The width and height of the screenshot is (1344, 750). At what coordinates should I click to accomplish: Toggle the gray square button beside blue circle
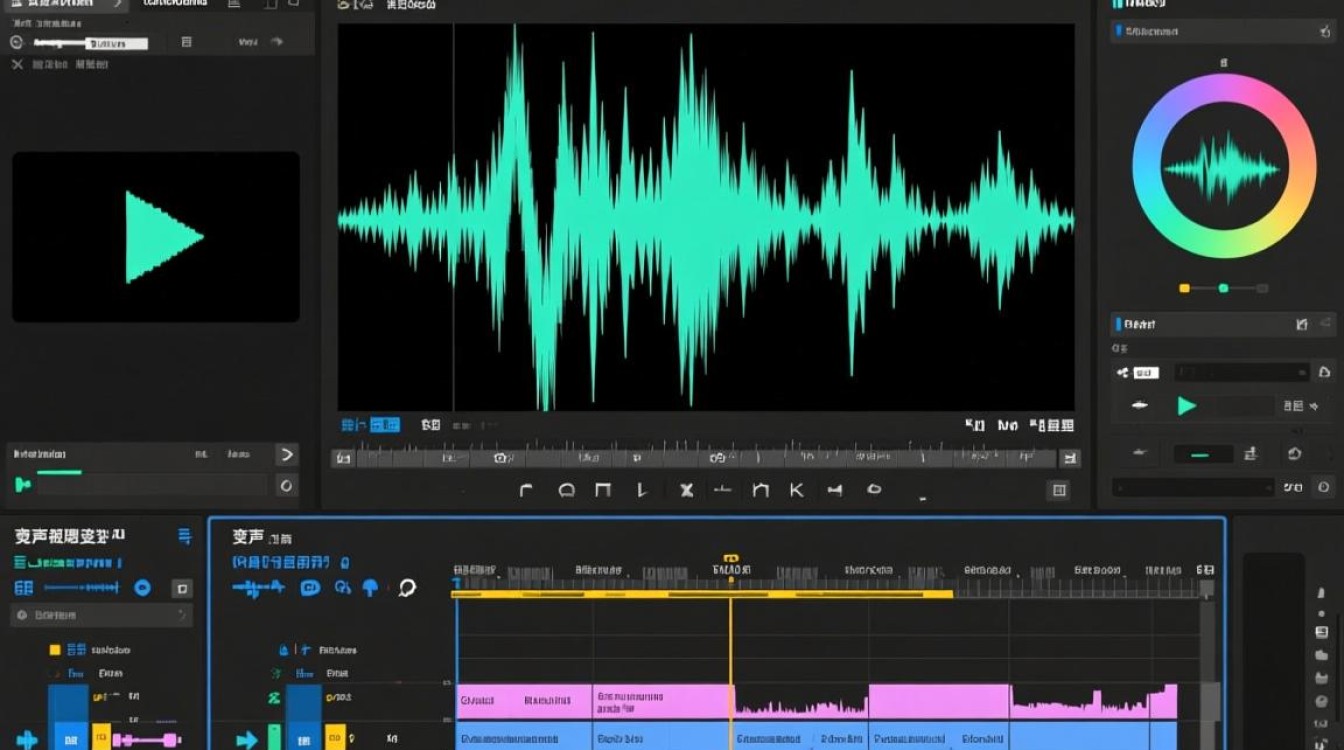[x=181, y=588]
